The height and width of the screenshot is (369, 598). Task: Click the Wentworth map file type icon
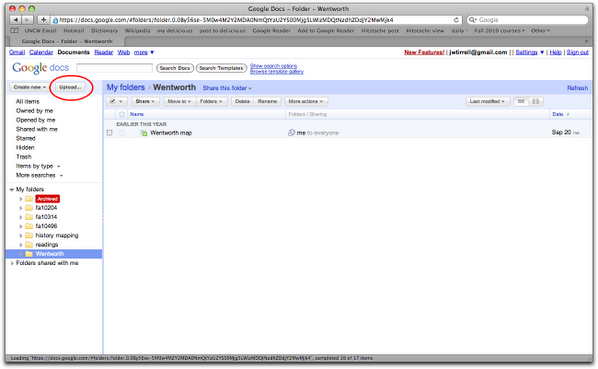(144, 133)
